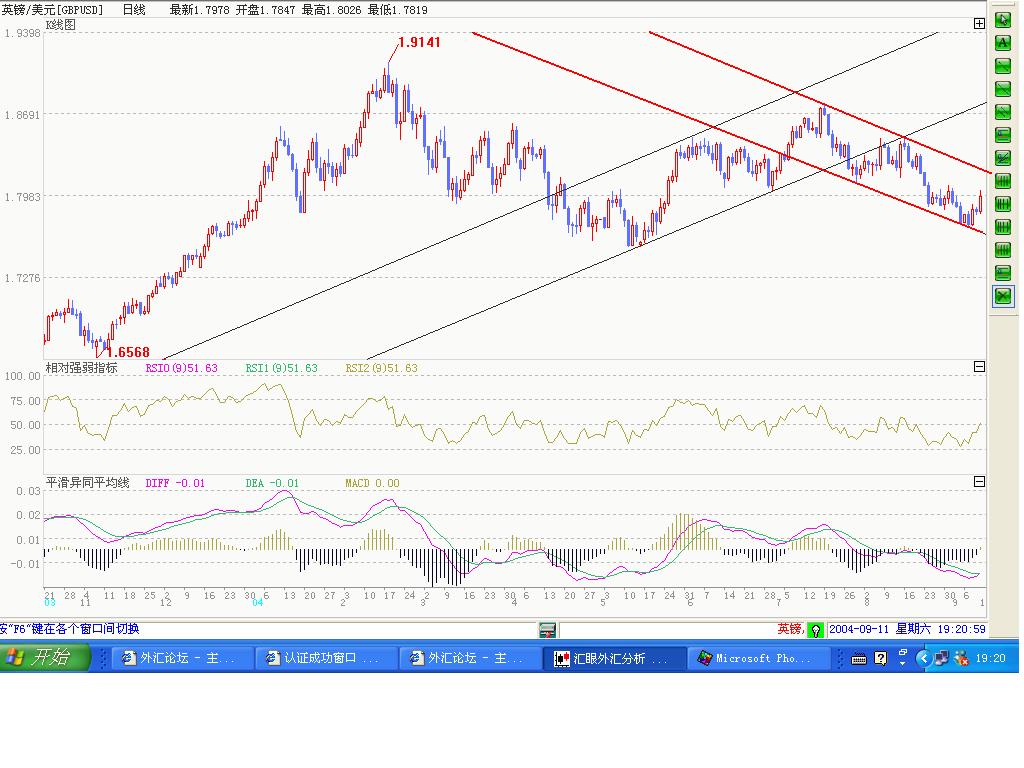Image resolution: width=1024 pixels, height=768 pixels.
Task: Collapse the RSI indicator pane
Action: (x=979, y=367)
